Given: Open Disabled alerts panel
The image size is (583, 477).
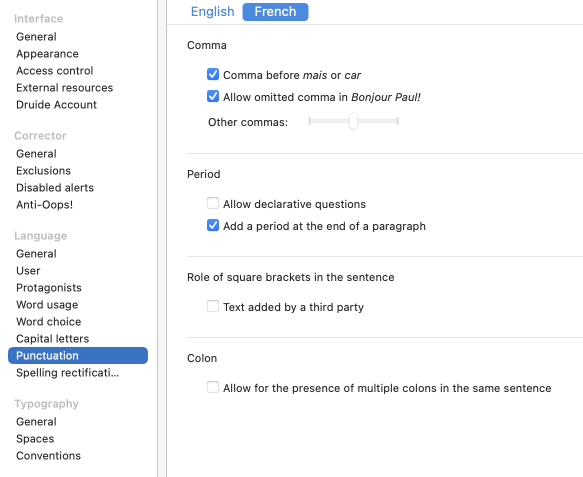Looking at the screenshot, I should pyautogui.click(x=55, y=188).
